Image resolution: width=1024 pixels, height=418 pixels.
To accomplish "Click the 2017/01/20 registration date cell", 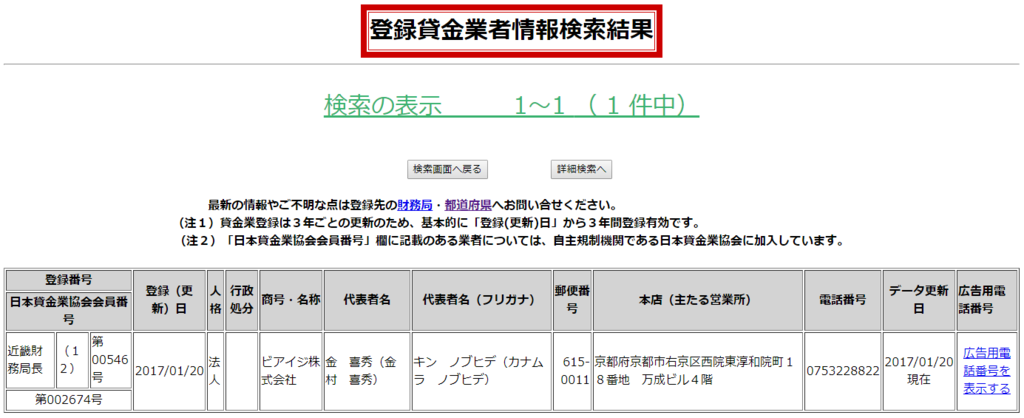I will (x=170, y=370).
